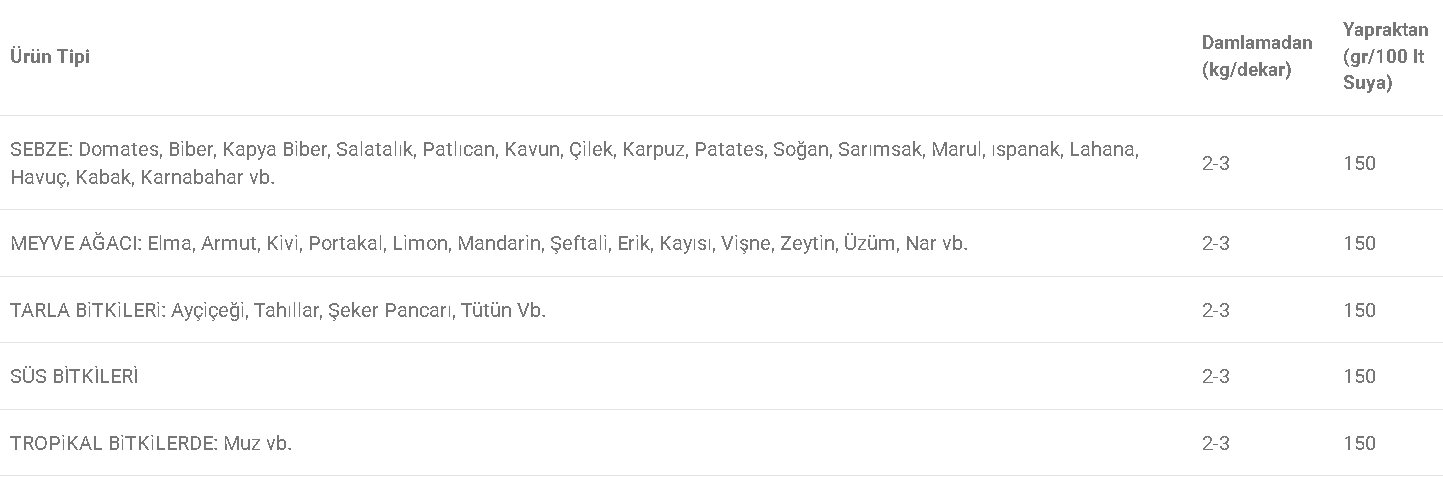Select the MEYVE AĞACI row description
This screenshot has height=477, width=1443.
(x=489, y=243)
